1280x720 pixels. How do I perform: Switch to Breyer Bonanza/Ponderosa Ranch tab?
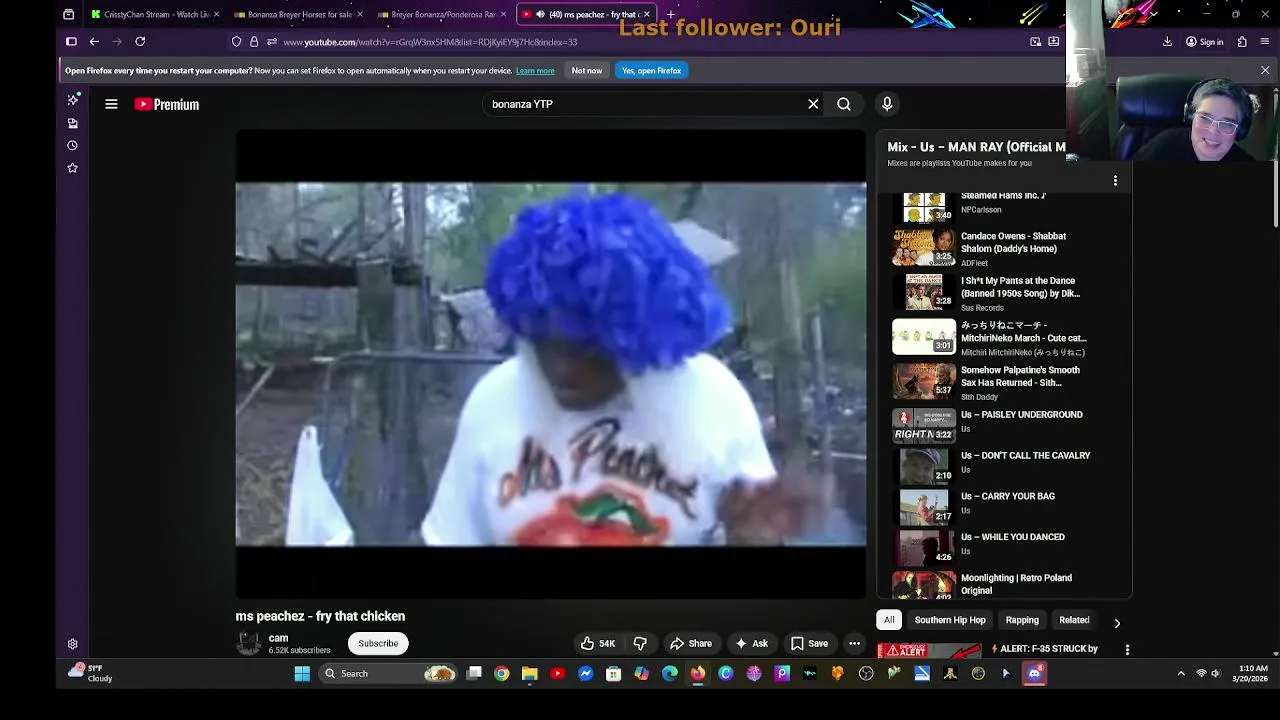(x=442, y=14)
